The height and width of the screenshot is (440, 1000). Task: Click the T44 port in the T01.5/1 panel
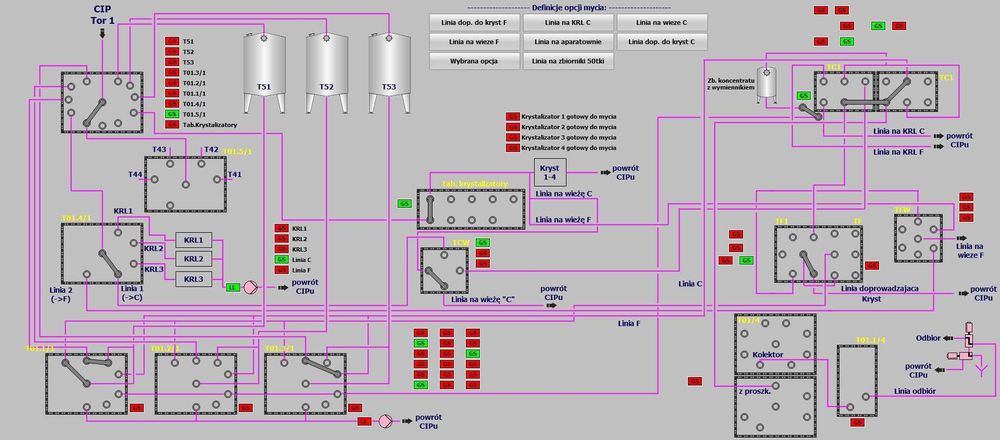154,180
